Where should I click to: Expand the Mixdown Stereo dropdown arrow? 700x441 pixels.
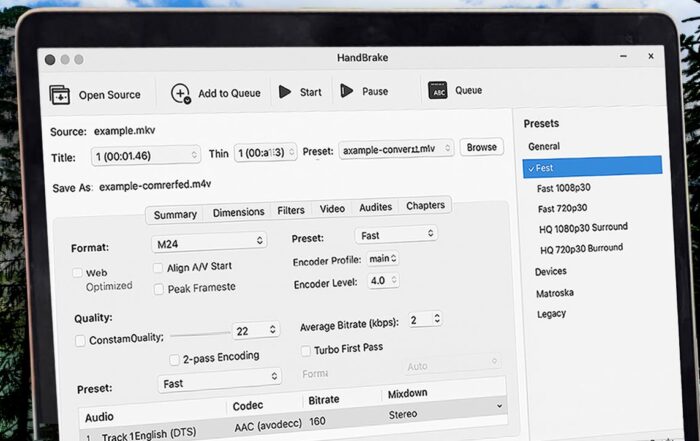[499, 406]
